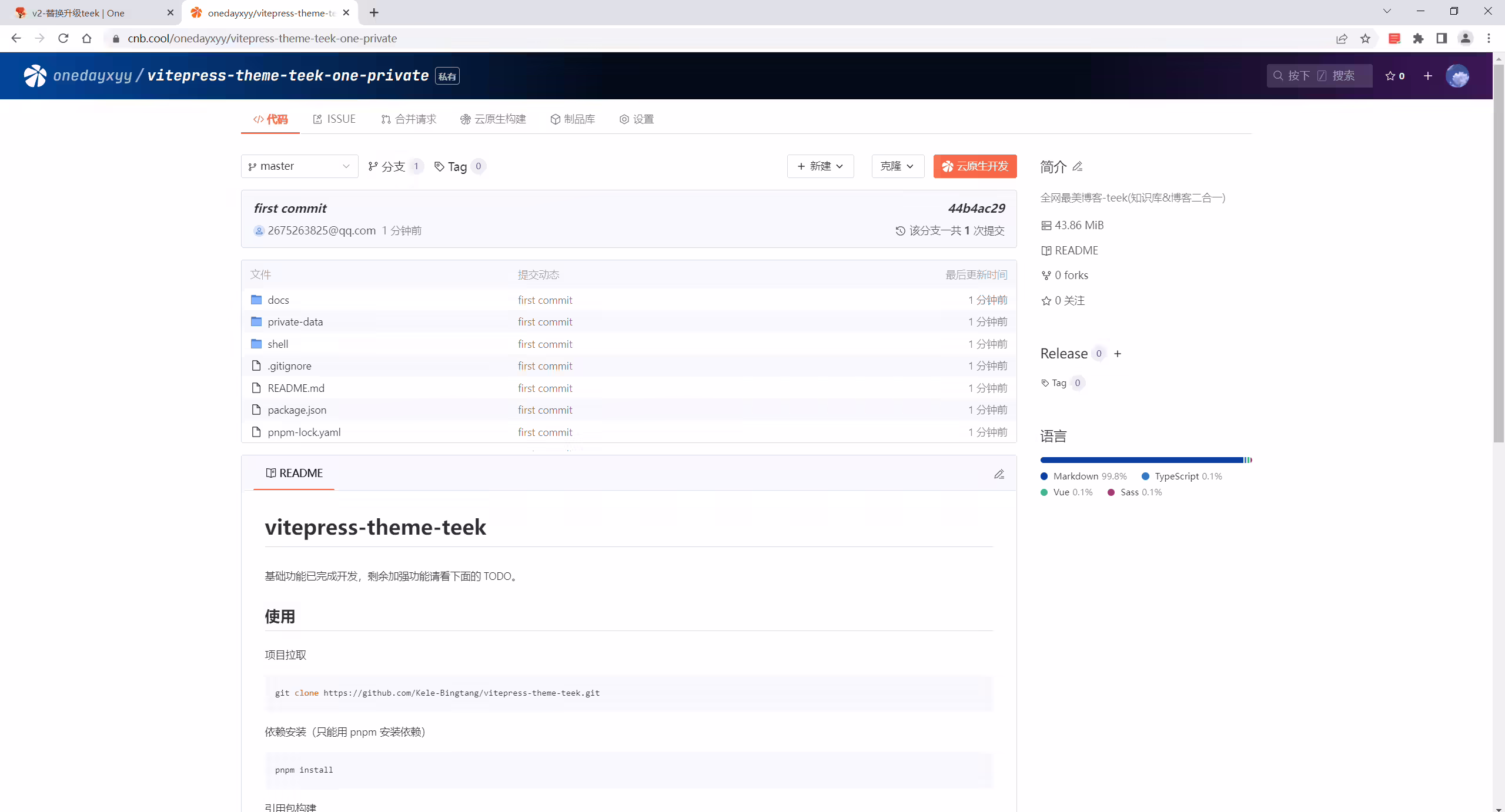Screen dimensions: 1505x812
Task: Click commit author avatar icon
Action: 259,231
